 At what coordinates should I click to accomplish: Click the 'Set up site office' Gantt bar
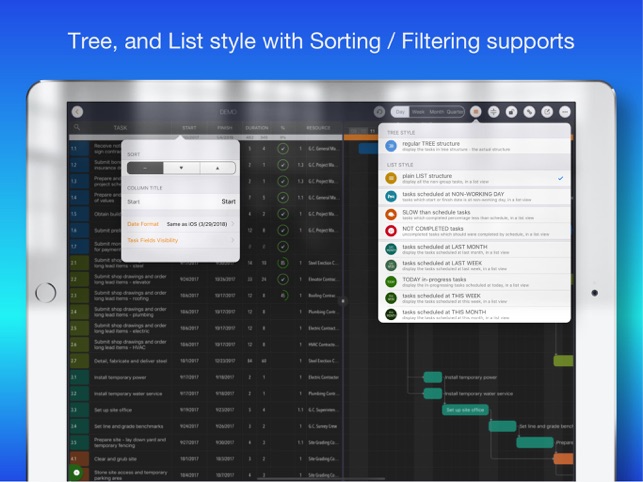pos(465,410)
